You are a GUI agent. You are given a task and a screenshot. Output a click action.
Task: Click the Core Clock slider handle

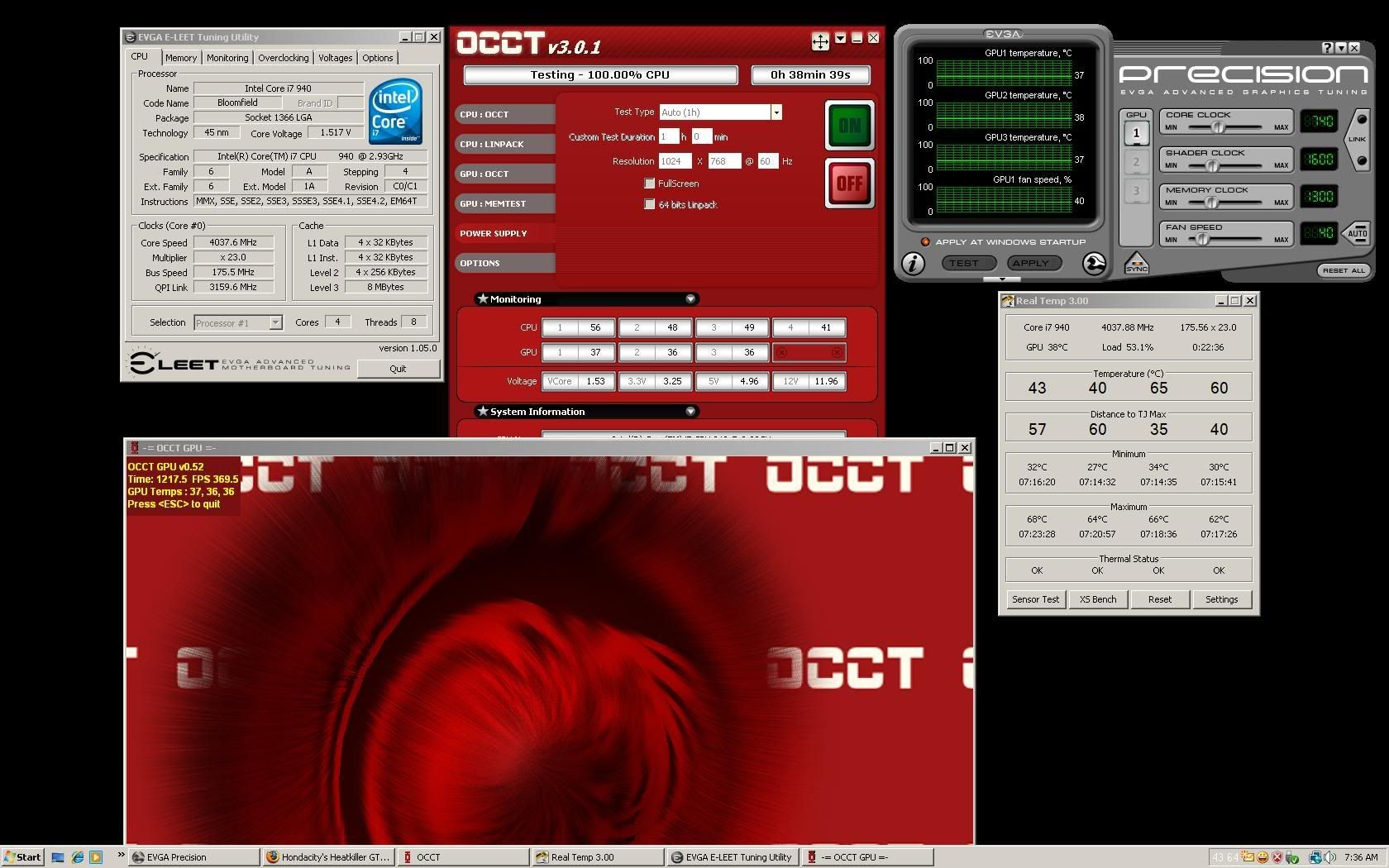(1217, 127)
